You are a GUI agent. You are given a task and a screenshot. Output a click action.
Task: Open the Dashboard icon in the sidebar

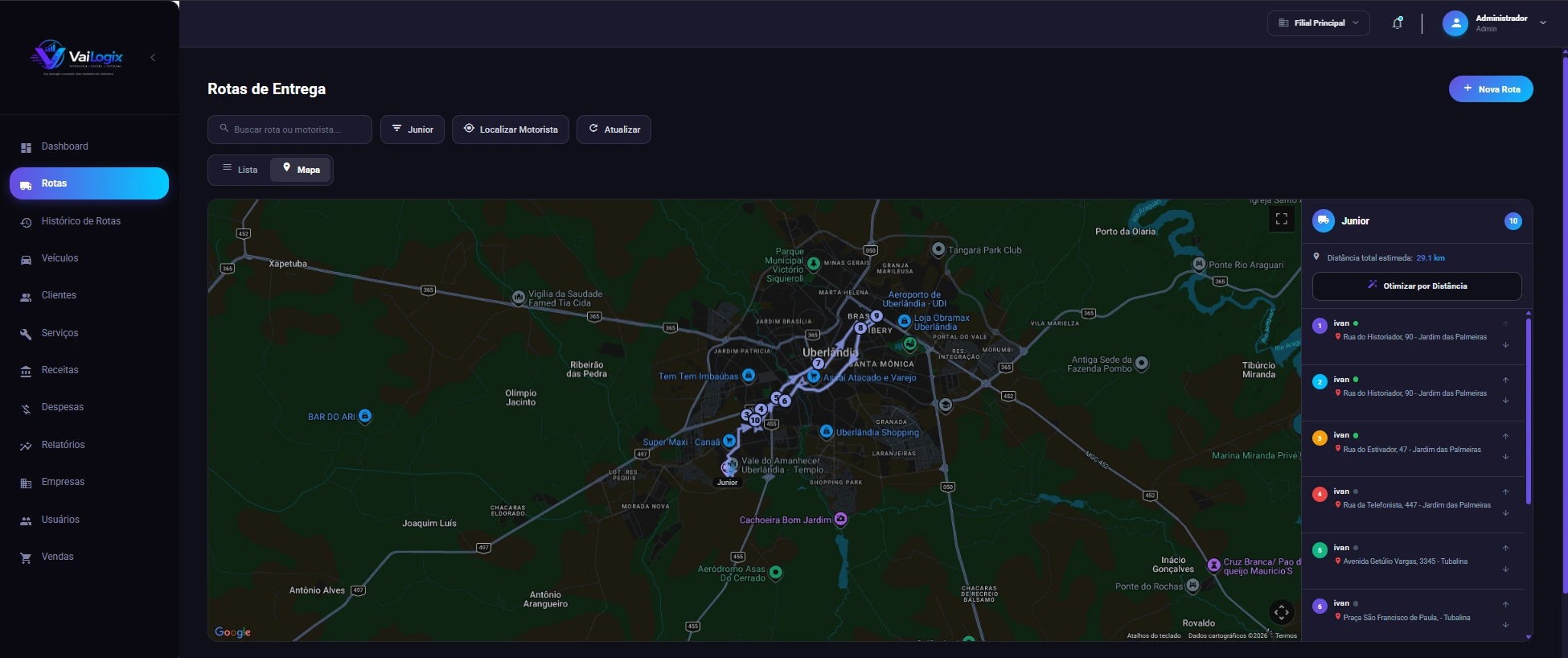(26, 147)
